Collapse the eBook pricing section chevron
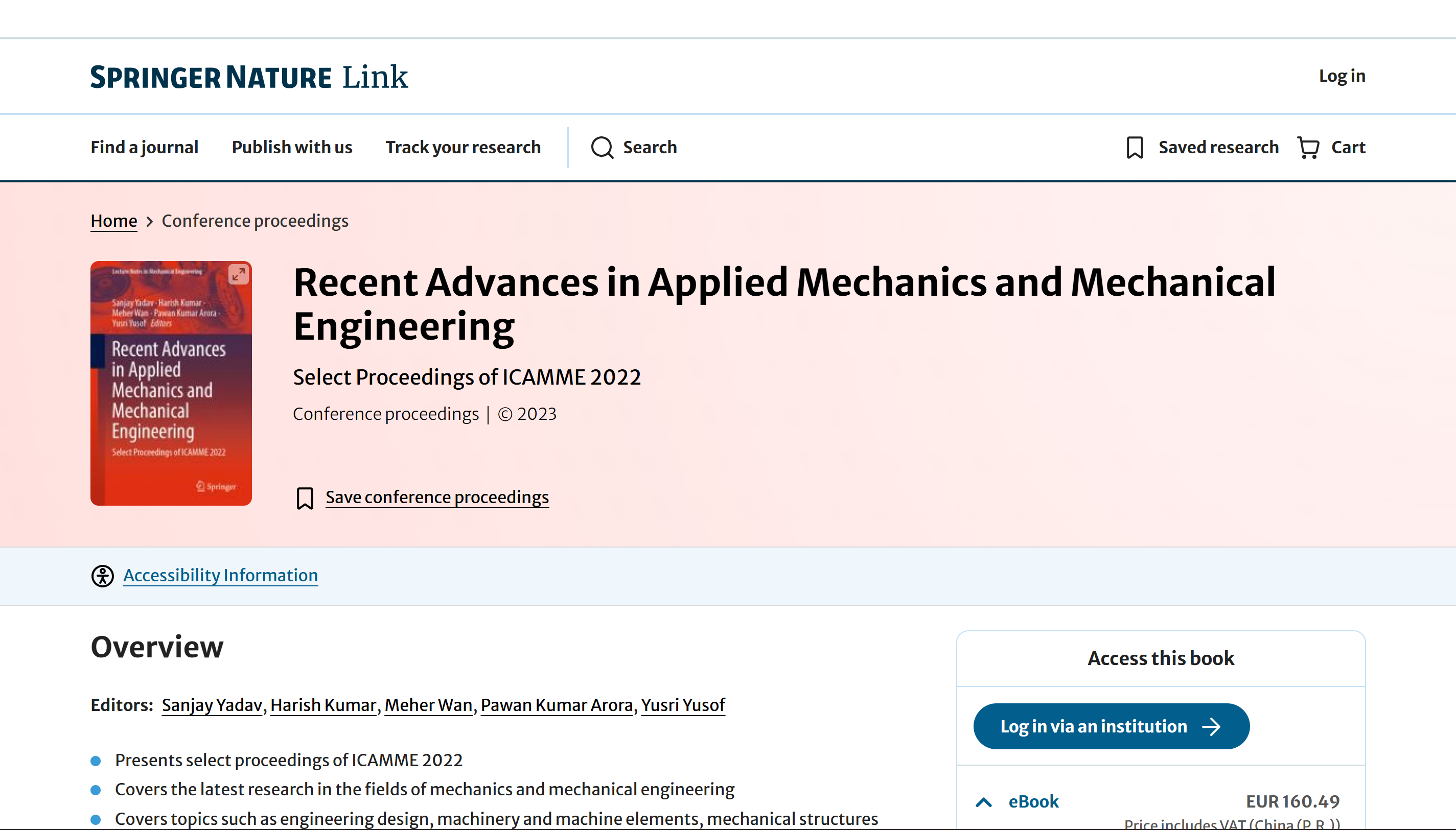1456x830 pixels. [x=984, y=802]
